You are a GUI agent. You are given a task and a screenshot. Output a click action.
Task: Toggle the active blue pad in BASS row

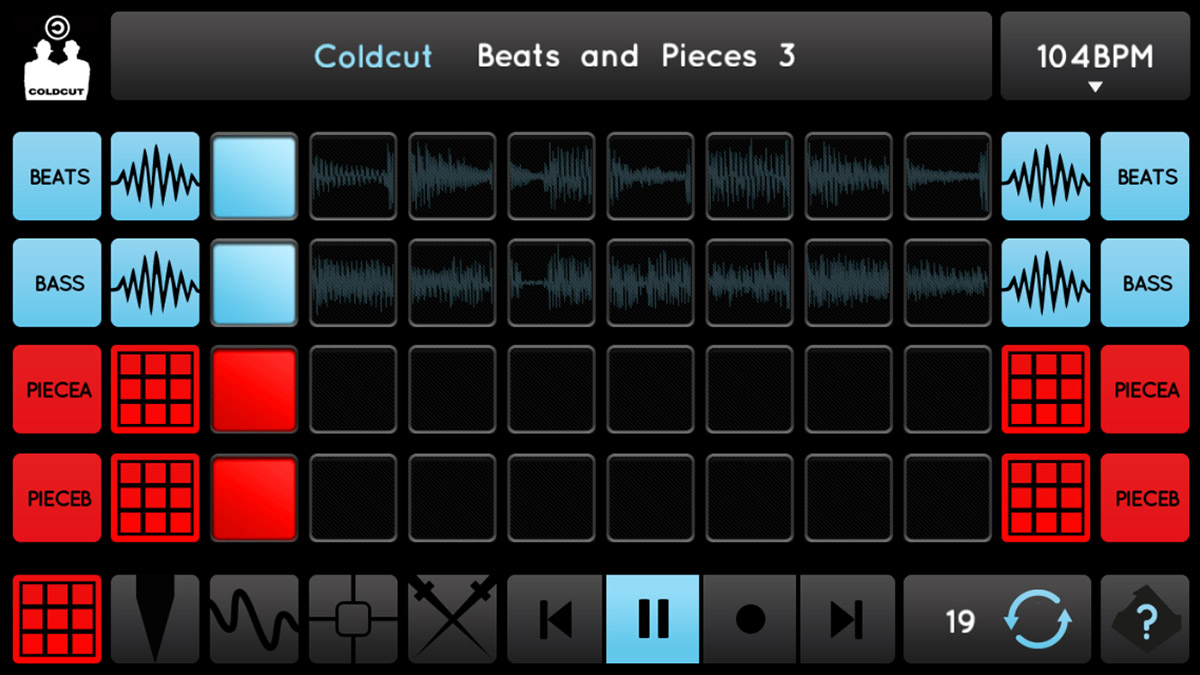[254, 283]
